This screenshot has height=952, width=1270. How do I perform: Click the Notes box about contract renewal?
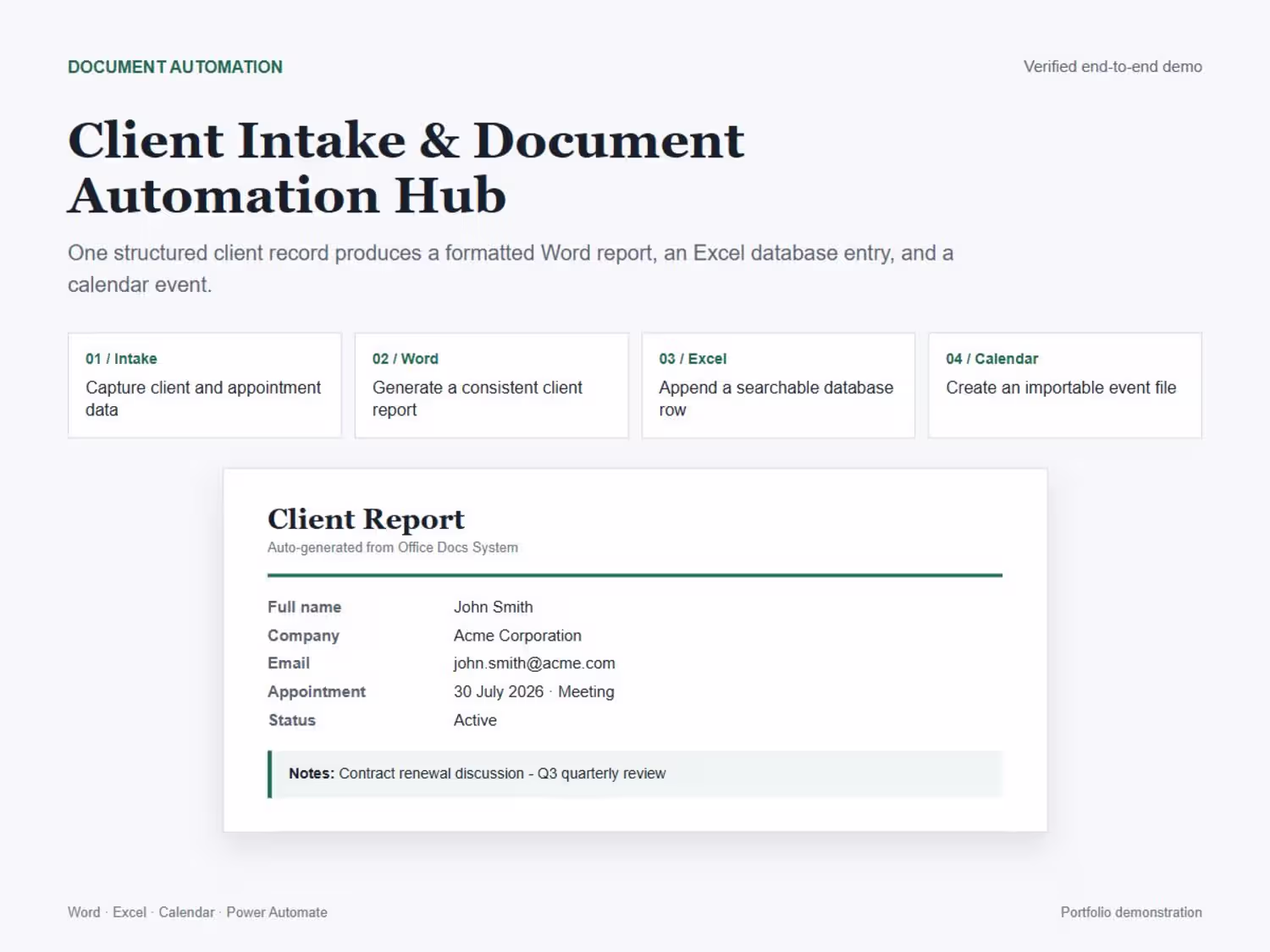[x=635, y=774]
